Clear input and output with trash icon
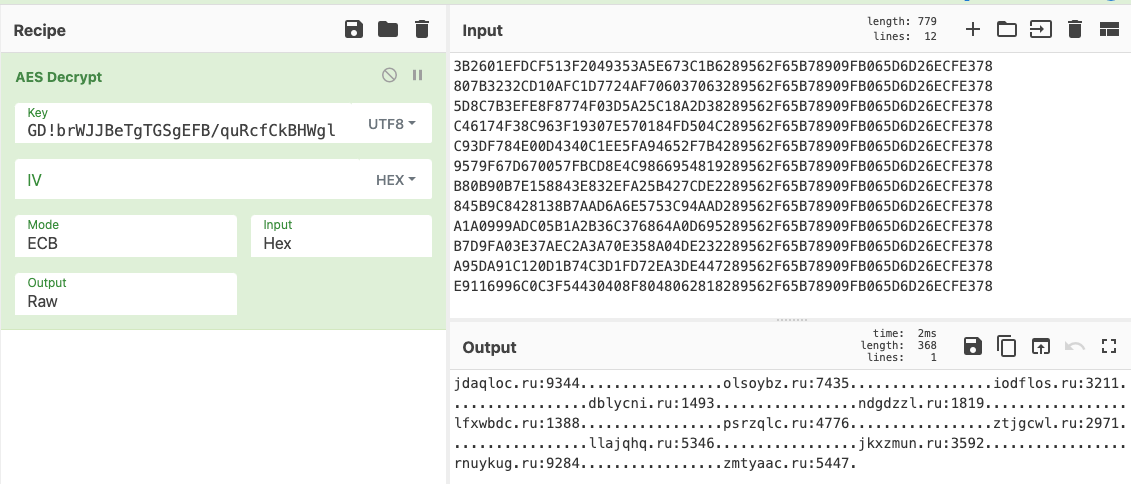This screenshot has width=1131, height=484. [1075, 30]
